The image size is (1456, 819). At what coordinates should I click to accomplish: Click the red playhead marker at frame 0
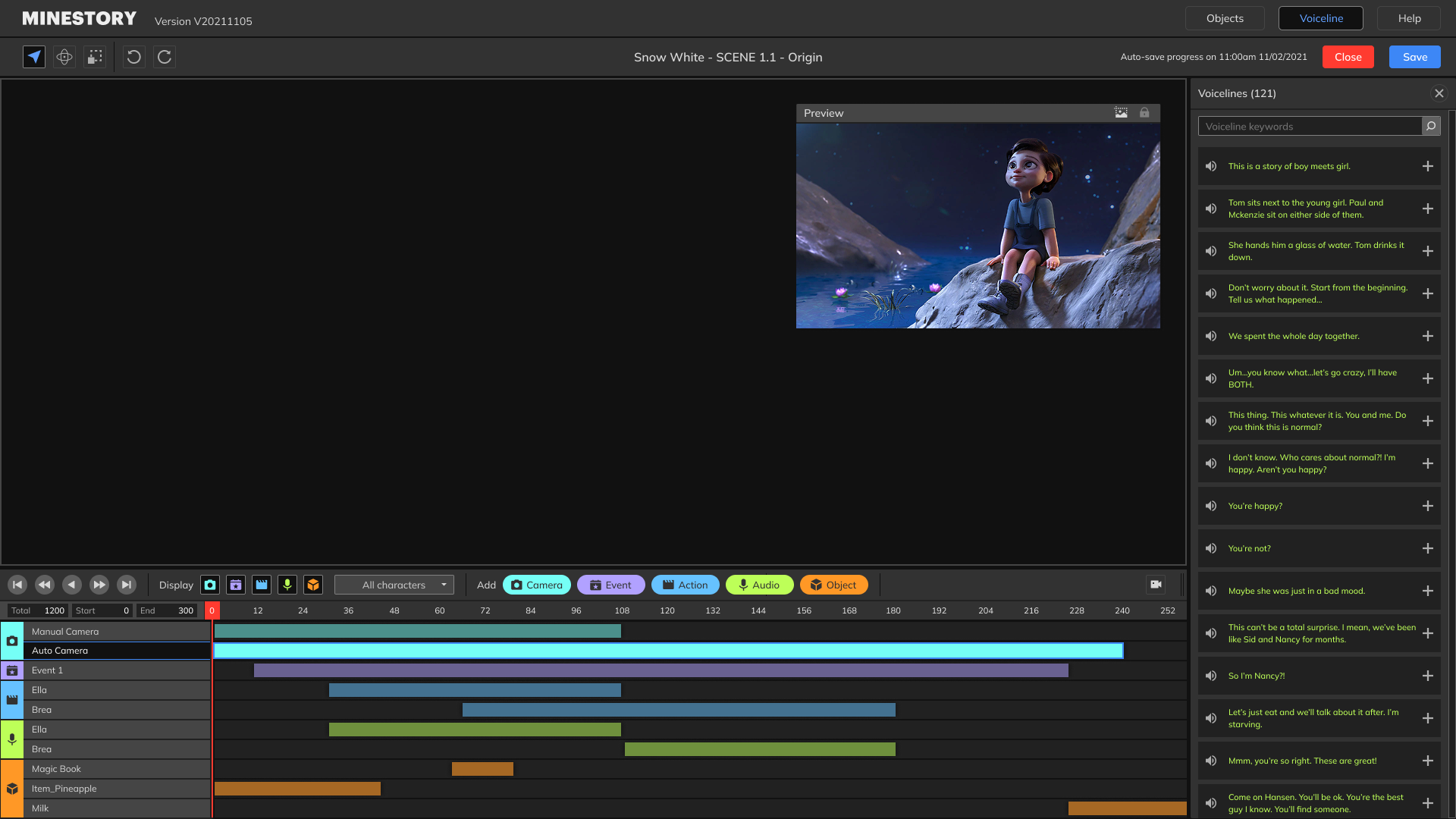tap(212, 610)
